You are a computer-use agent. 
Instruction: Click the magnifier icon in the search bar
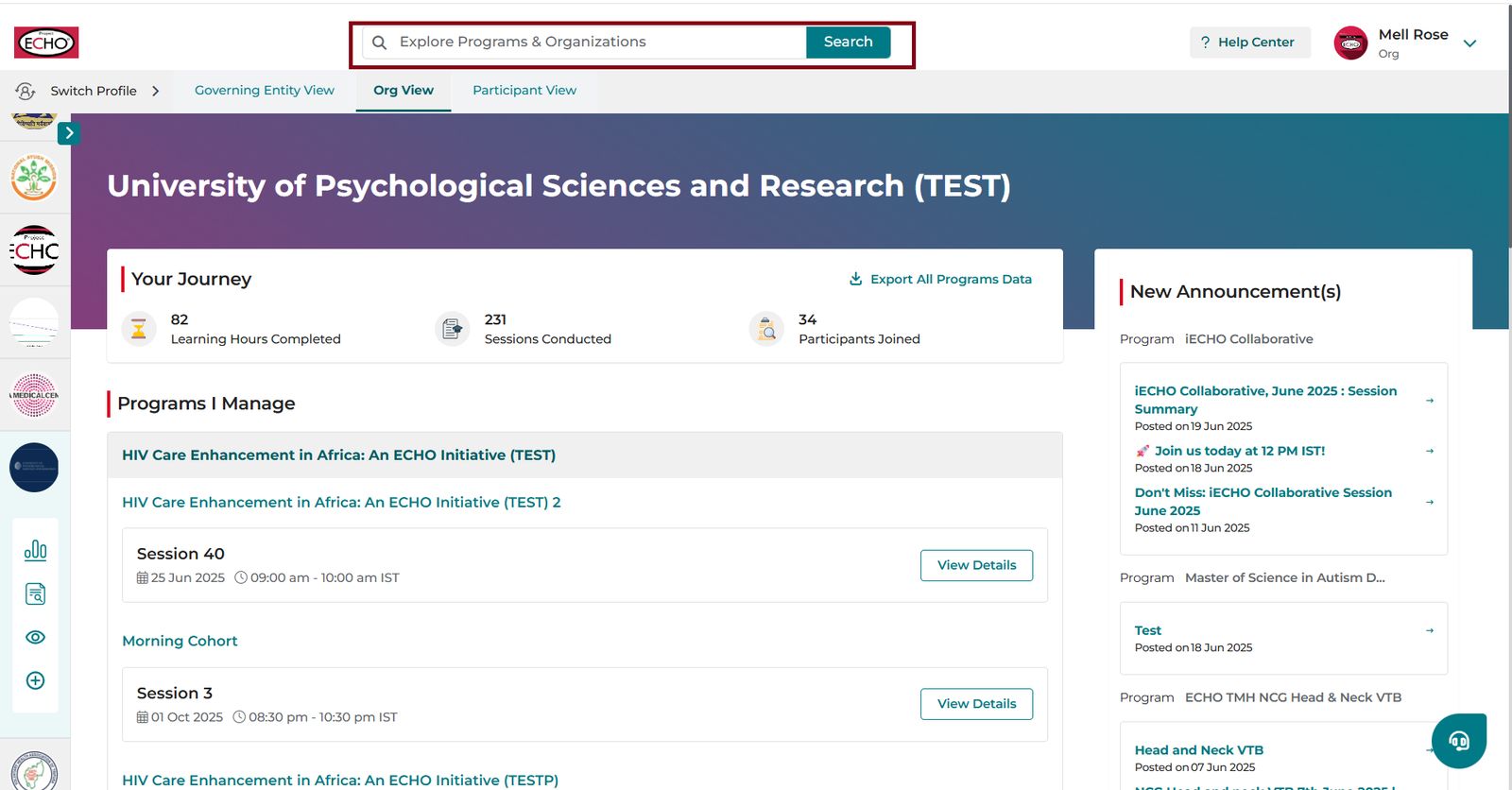point(379,43)
